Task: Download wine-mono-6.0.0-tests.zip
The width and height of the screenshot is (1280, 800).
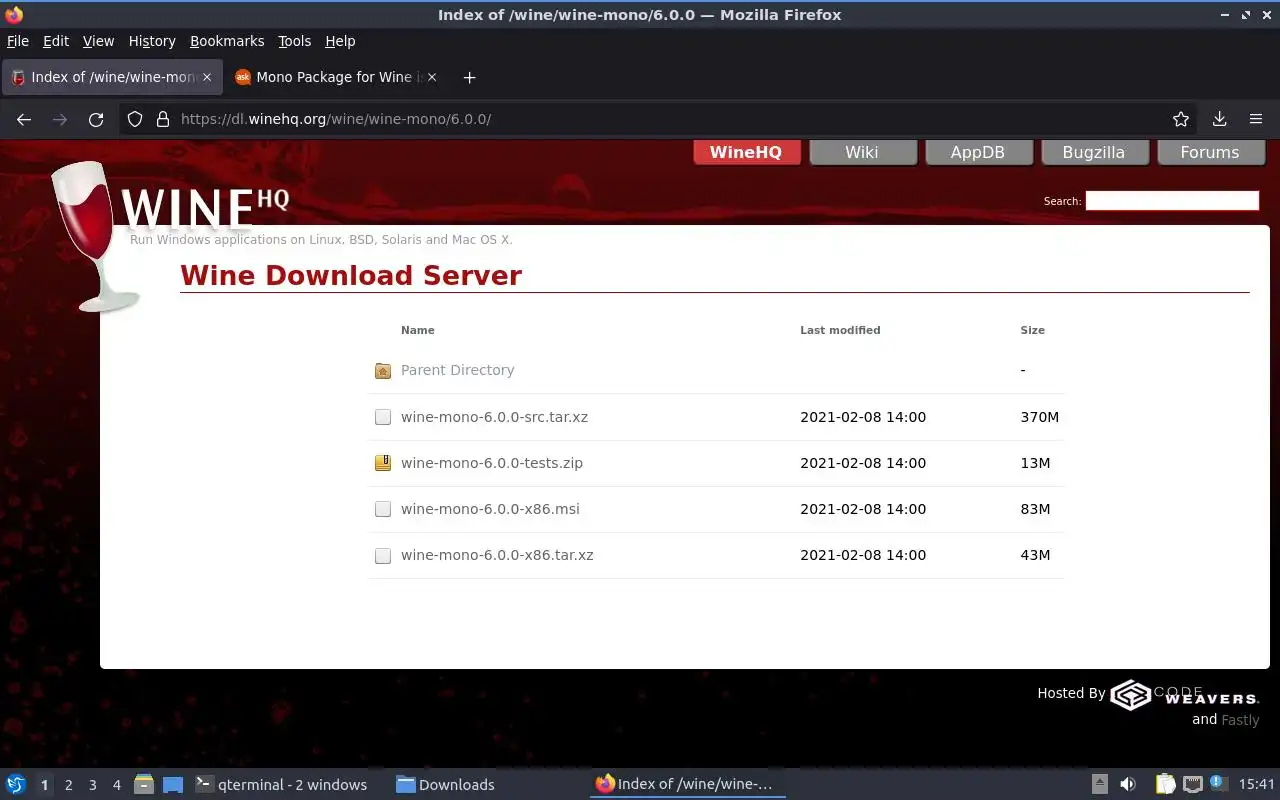Action: 492,463
